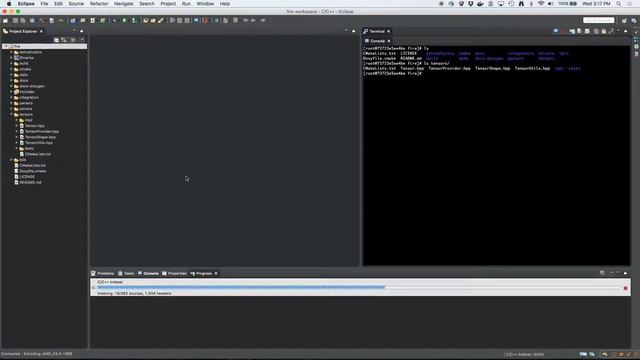This screenshot has height=360, width=640.
Task: Select LICENSE file in Project Explorer
Action: coord(27,177)
